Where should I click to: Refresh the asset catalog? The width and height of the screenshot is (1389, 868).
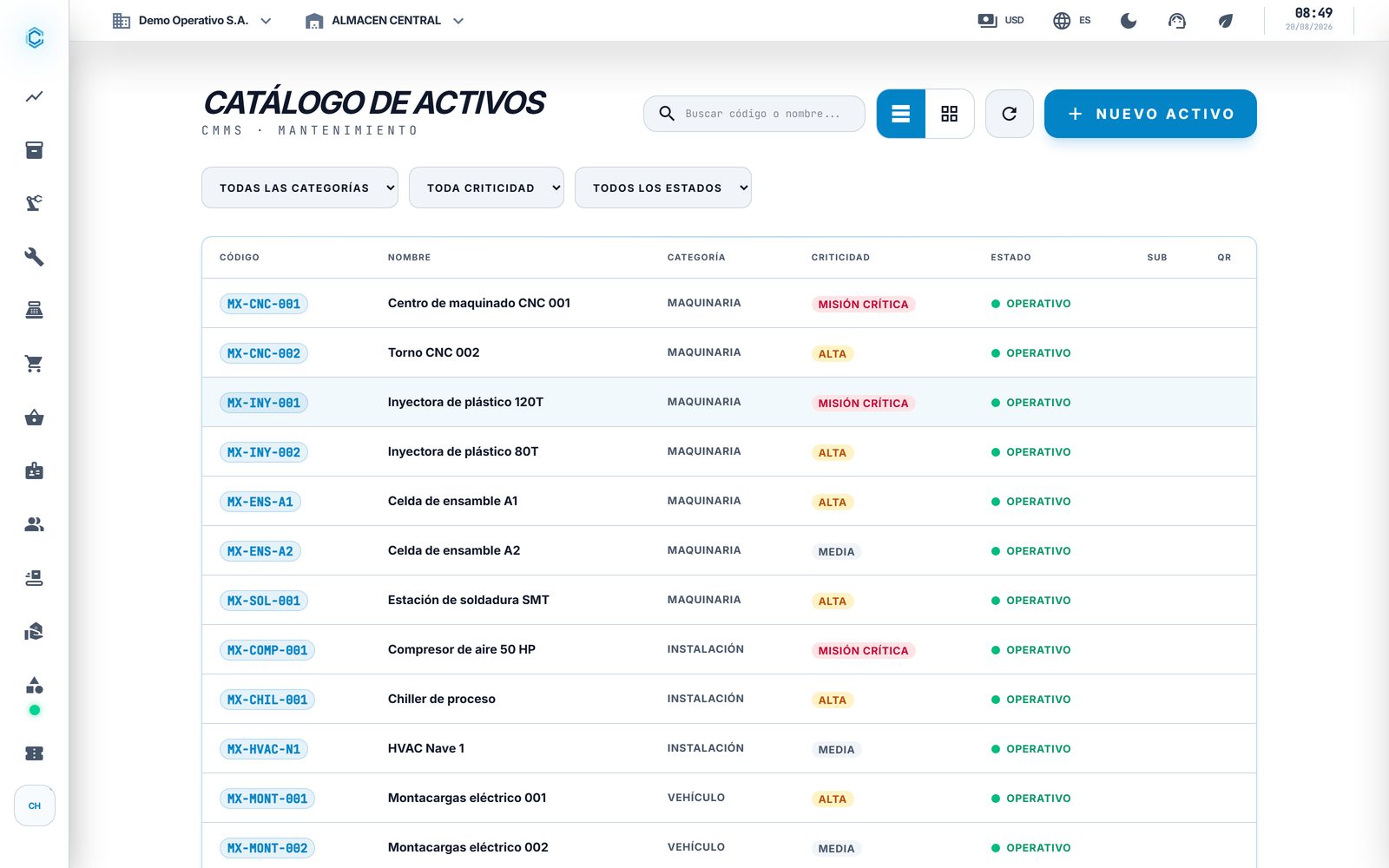click(x=1010, y=114)
